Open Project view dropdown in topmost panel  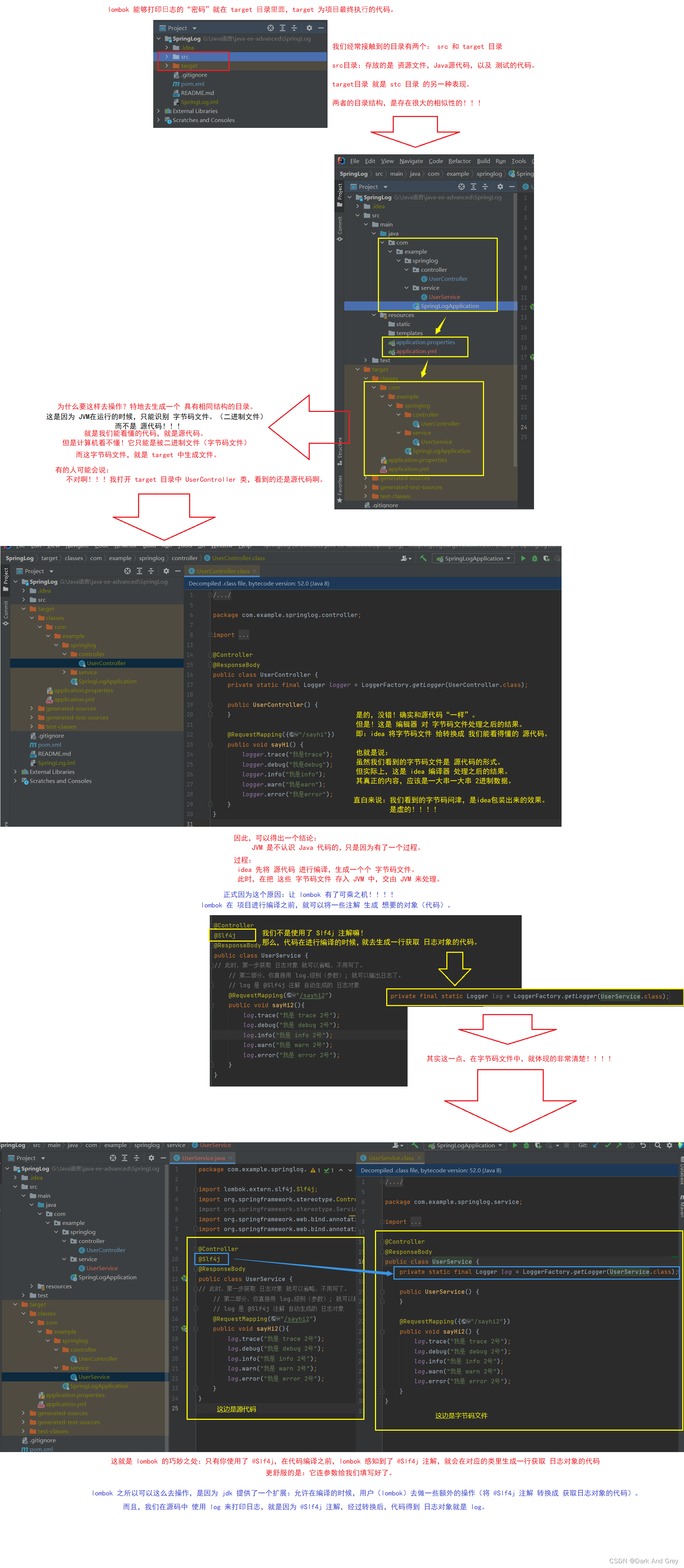coord(194,28)
